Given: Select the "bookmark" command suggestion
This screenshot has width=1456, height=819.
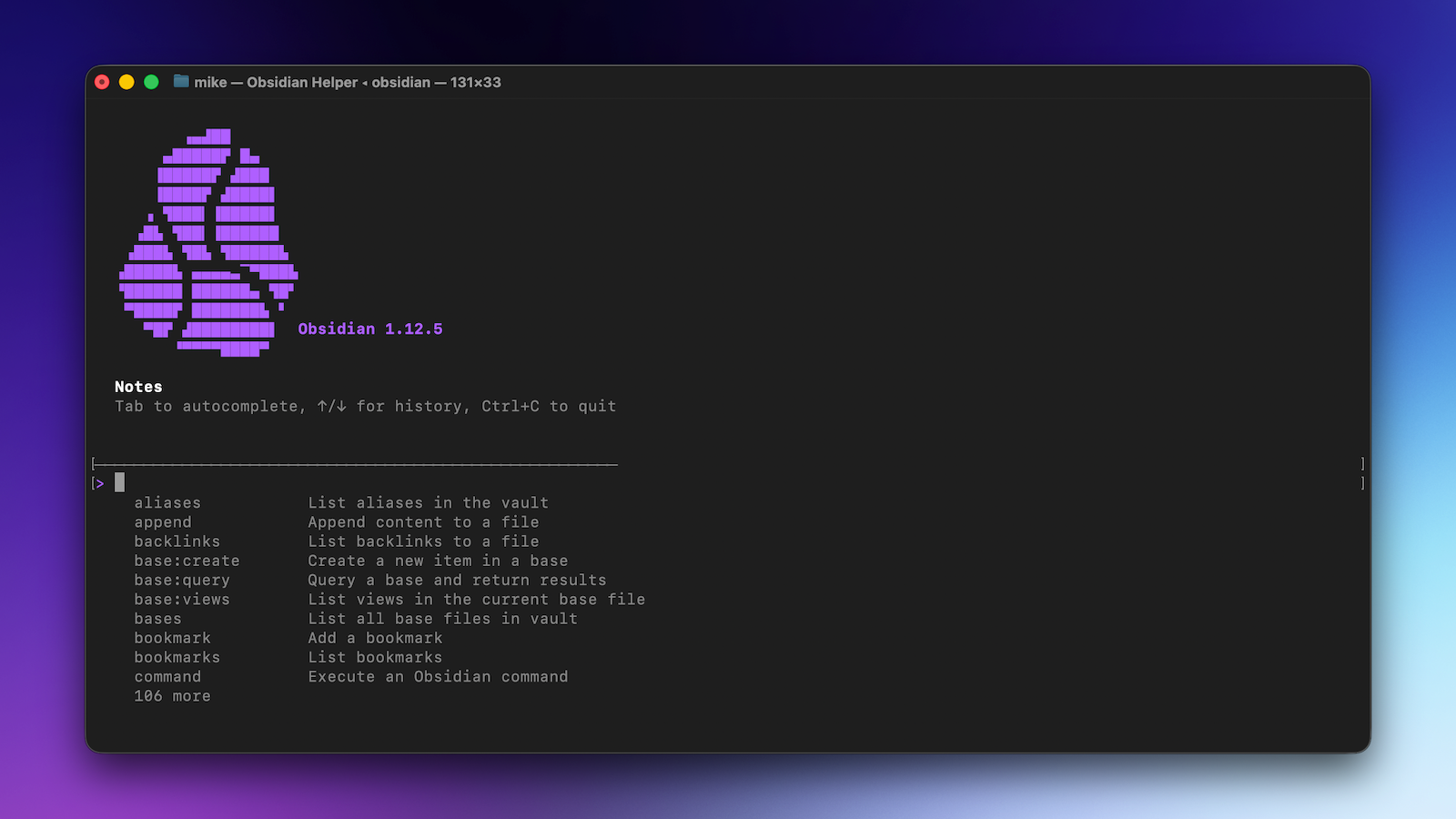Looking at the screenshot, I should click(173, 638).
